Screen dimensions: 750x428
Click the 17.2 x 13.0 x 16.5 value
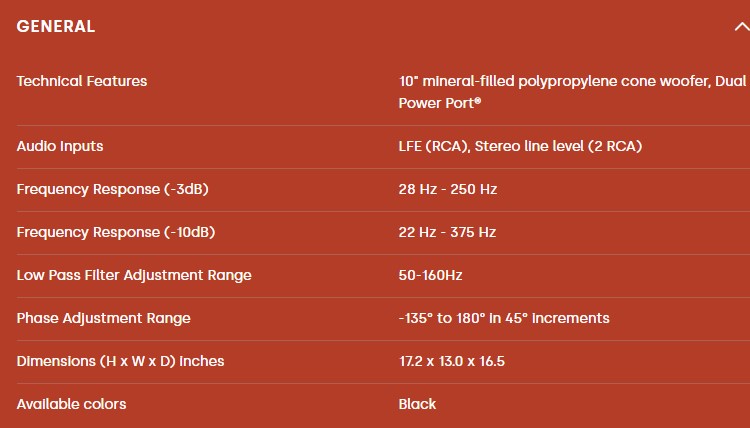pyautogui.click(x=452, y=361)
